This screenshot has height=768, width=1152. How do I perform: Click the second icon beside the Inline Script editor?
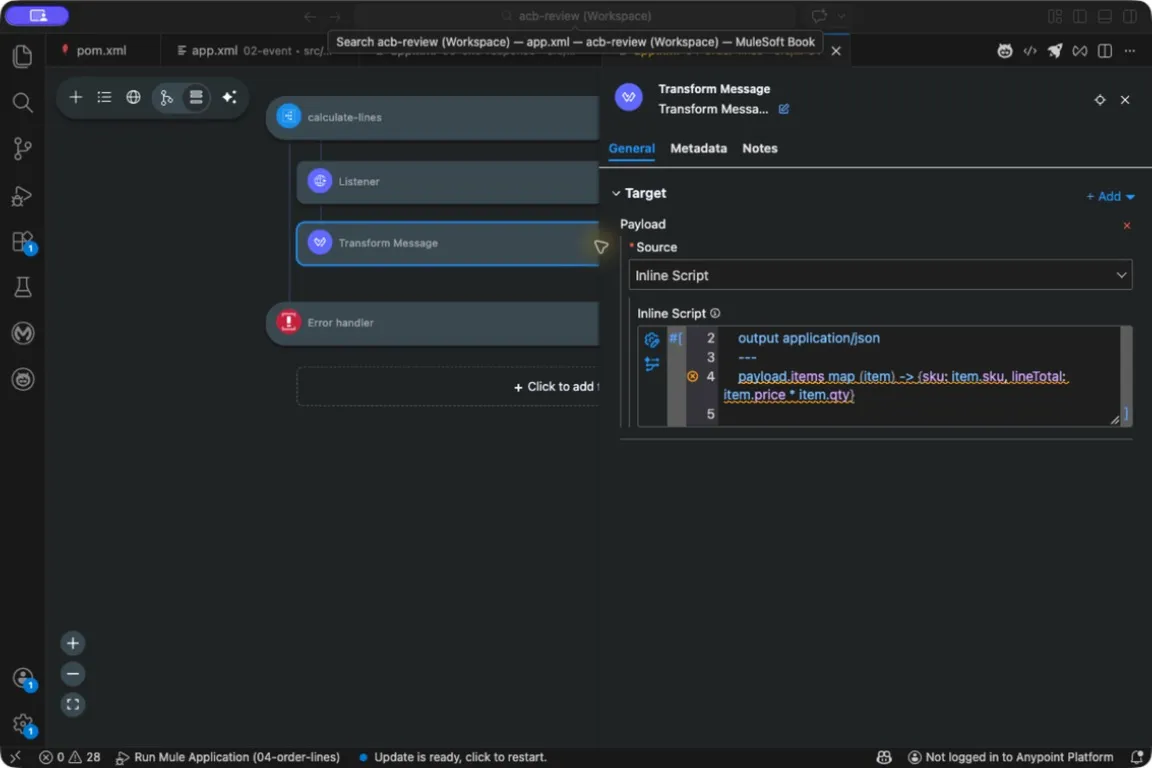tap(652, 364)
